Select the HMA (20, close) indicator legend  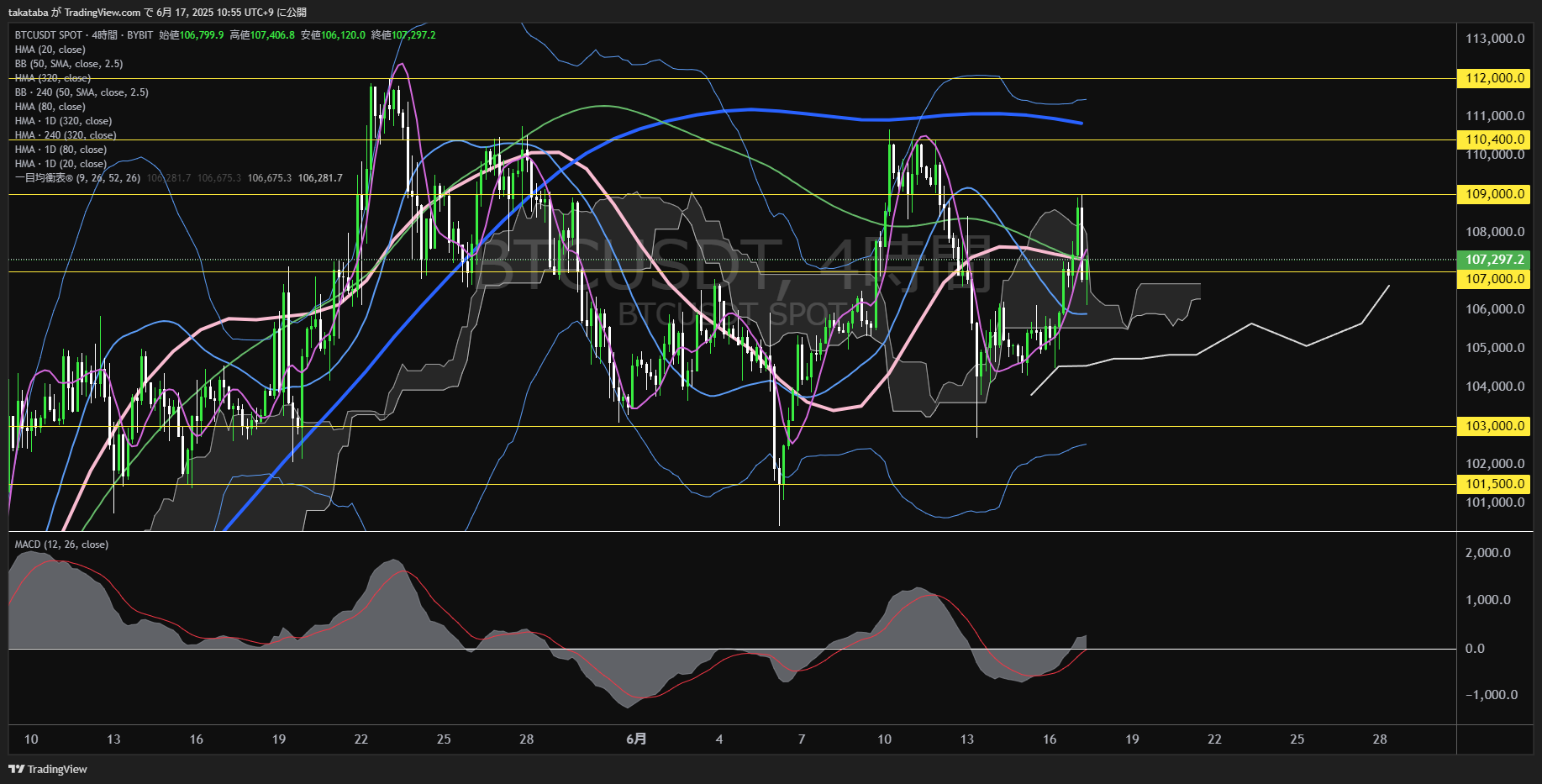pyautogui.click(x=50, y=50)
